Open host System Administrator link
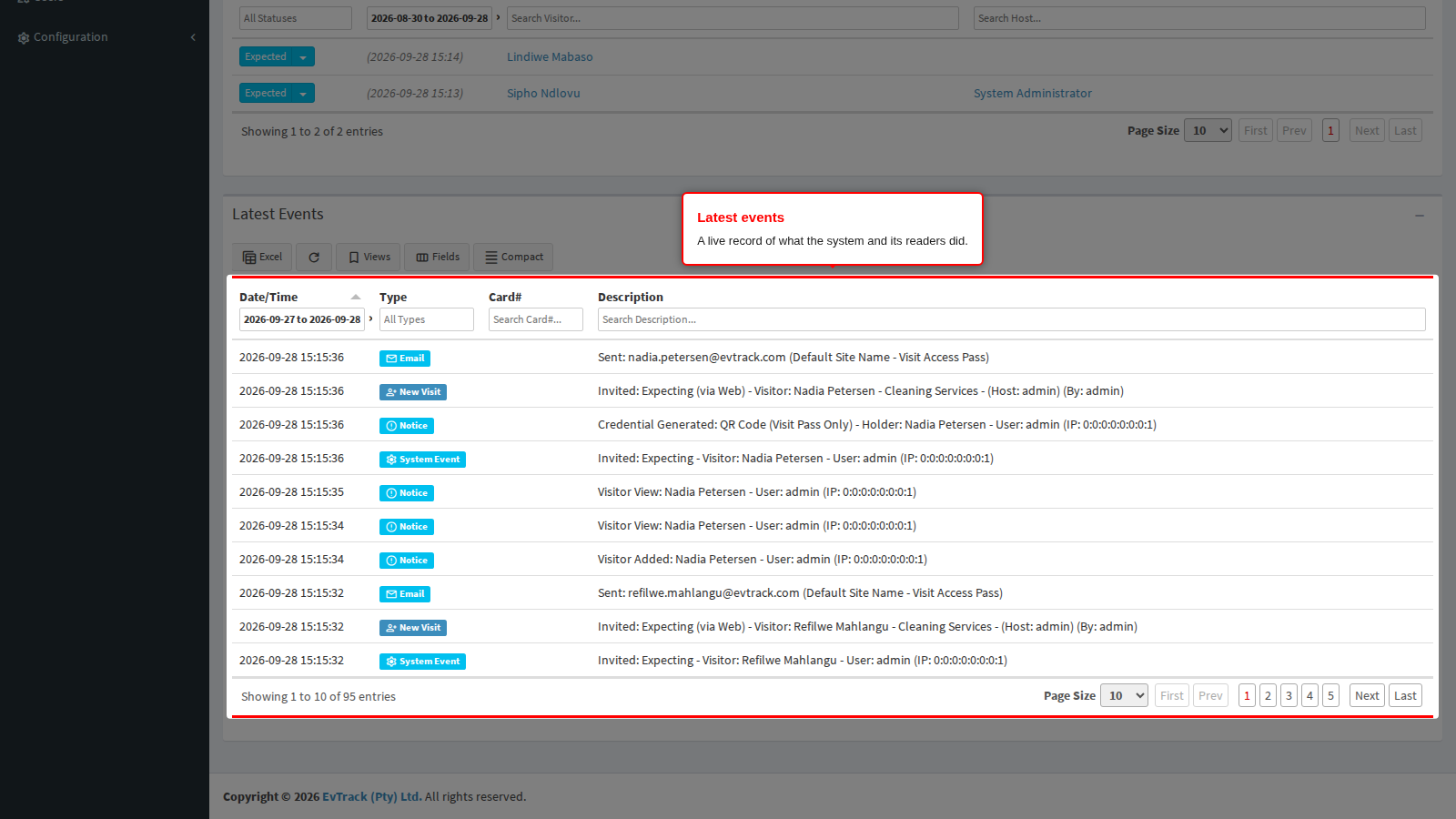This screenshot has width=1456, height=819. pyautogui.click(x=1033, y=93)
